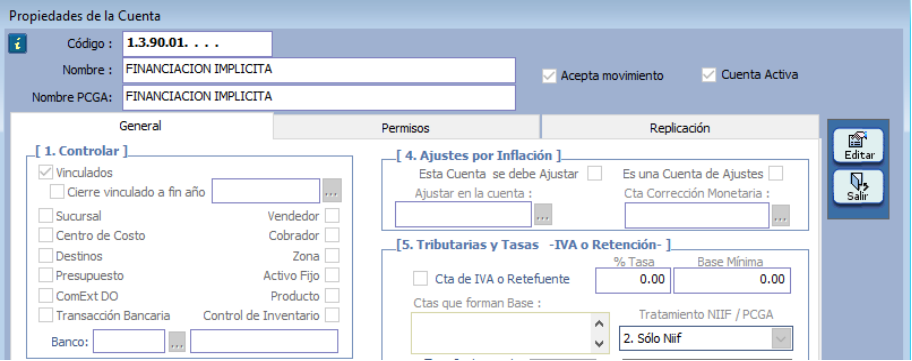The width and height of the screenshot is (912, 361).
Task: Enable Es una Cuenta de Ajustes
Action: coord(775,174)
